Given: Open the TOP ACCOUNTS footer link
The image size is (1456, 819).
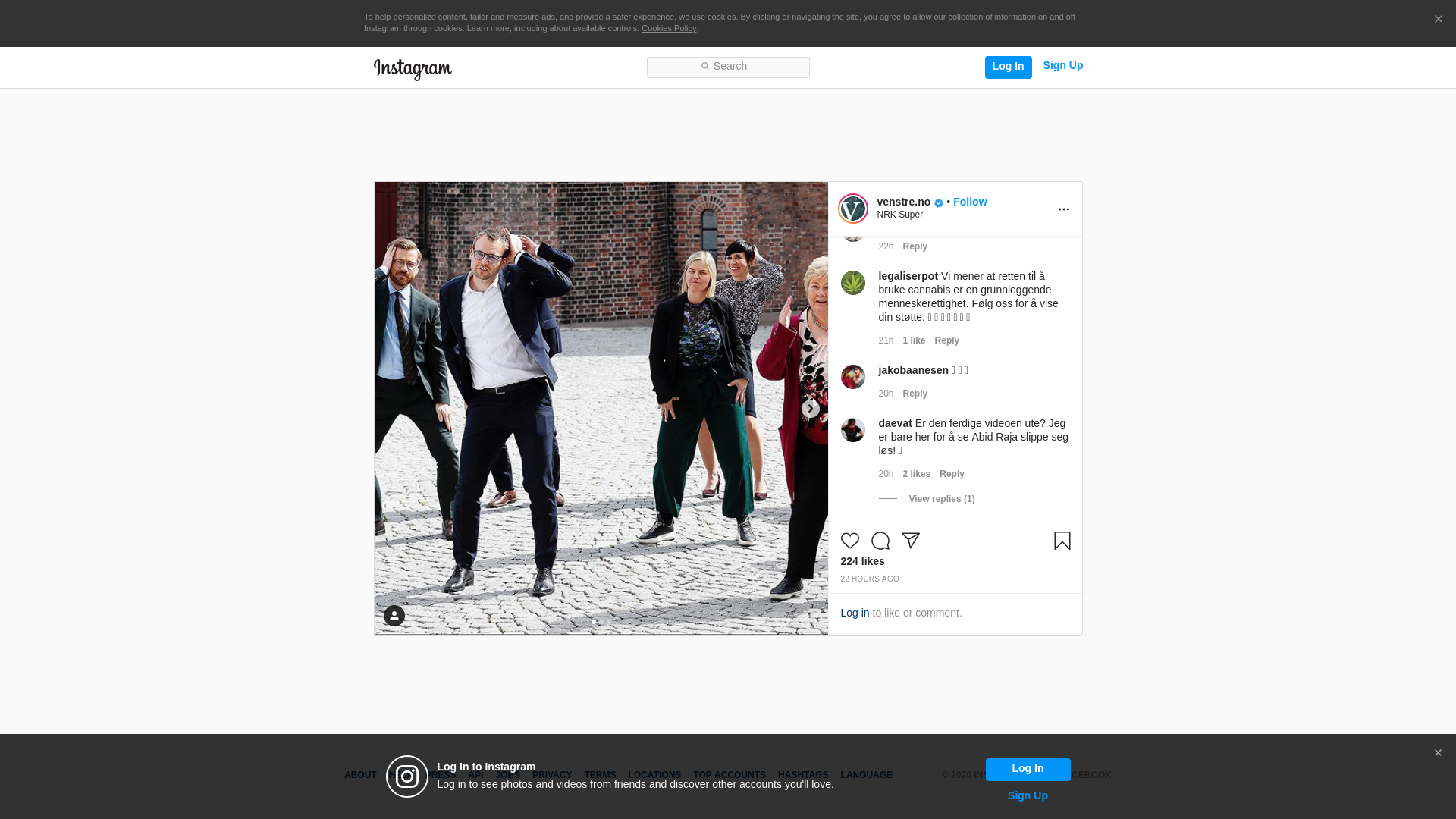Looking at the screenshot, I should [729, 775].
